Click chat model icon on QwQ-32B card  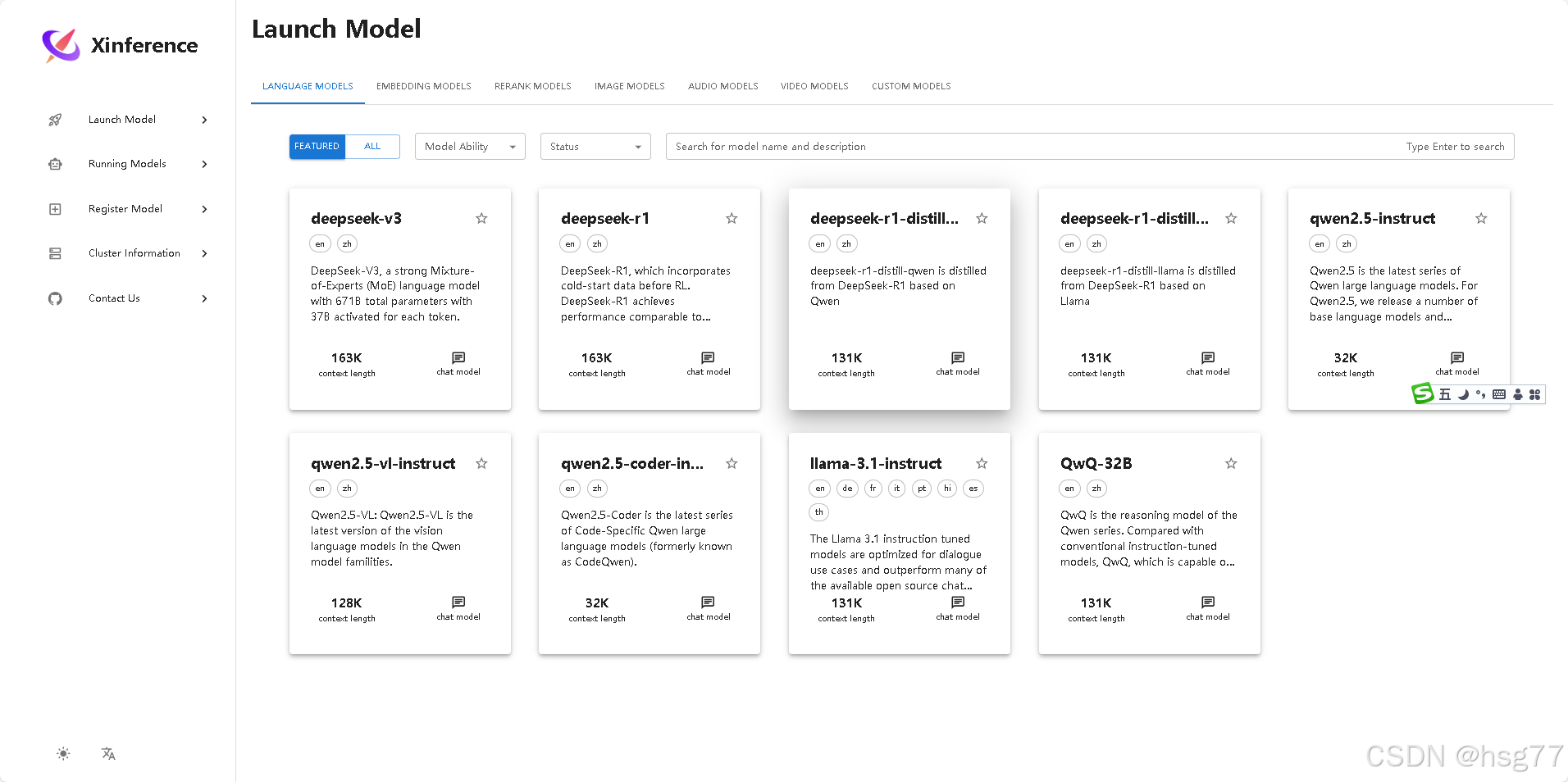pos(1208,602)
